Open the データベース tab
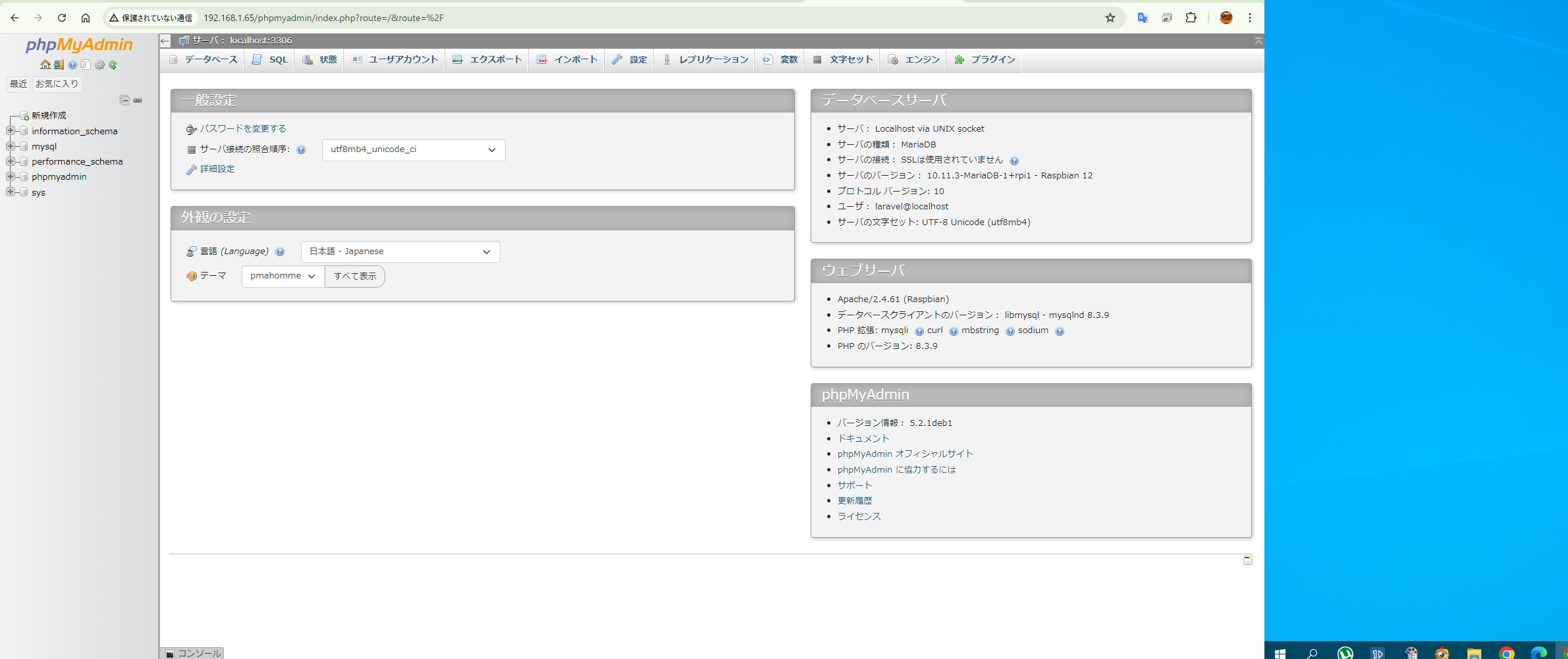Image resolution: width=1568 pixels, height=659 pixels. point(203,60)
